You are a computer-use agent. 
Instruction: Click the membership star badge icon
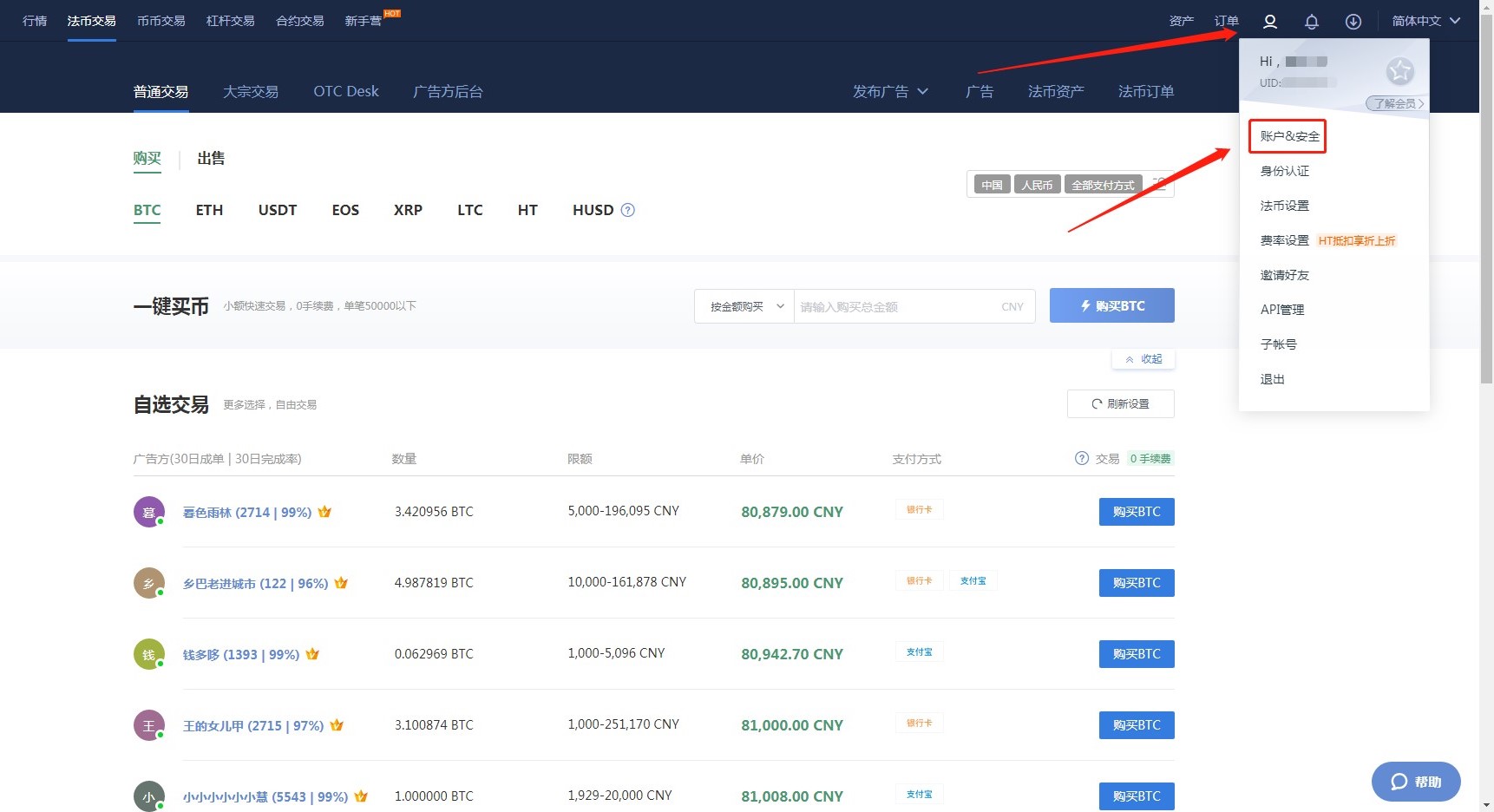click(x=1399, y=71)
